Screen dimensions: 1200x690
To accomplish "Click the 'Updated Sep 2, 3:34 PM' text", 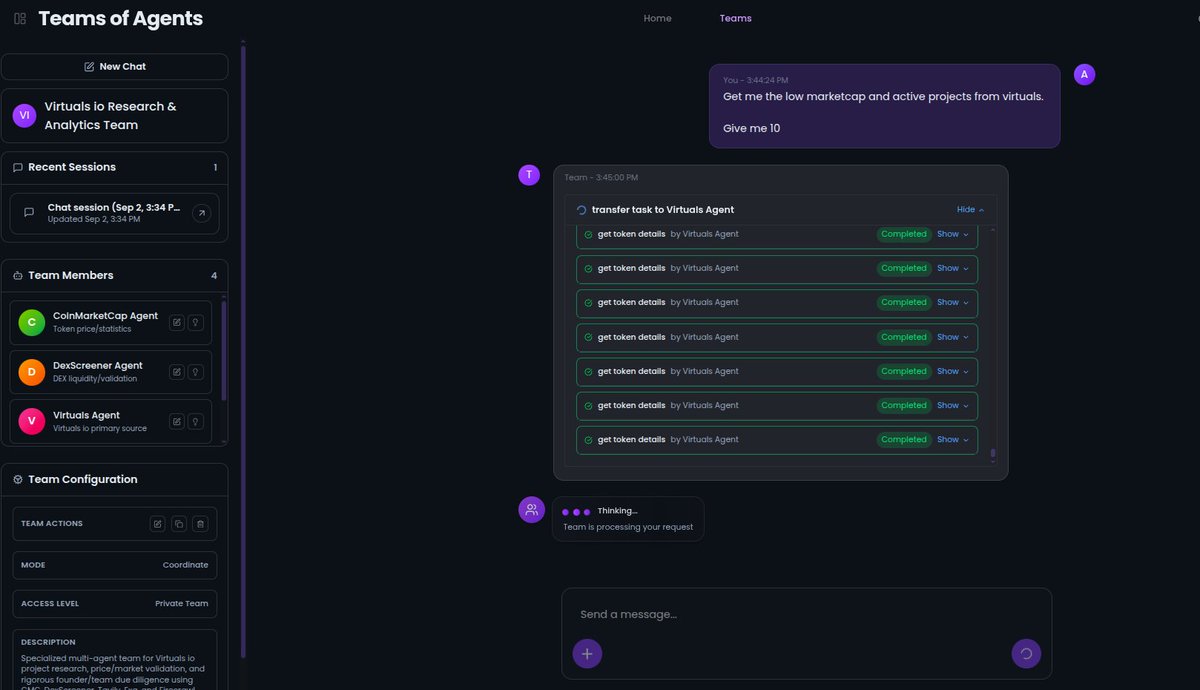I will pyautogui.click(x=94, y=219).
